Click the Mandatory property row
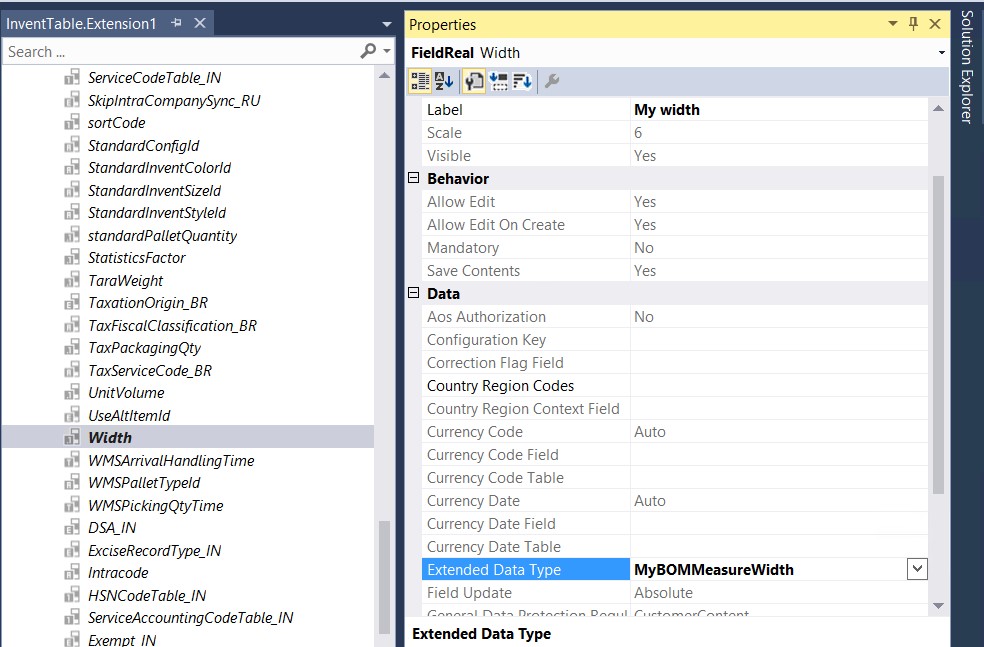 675,247
